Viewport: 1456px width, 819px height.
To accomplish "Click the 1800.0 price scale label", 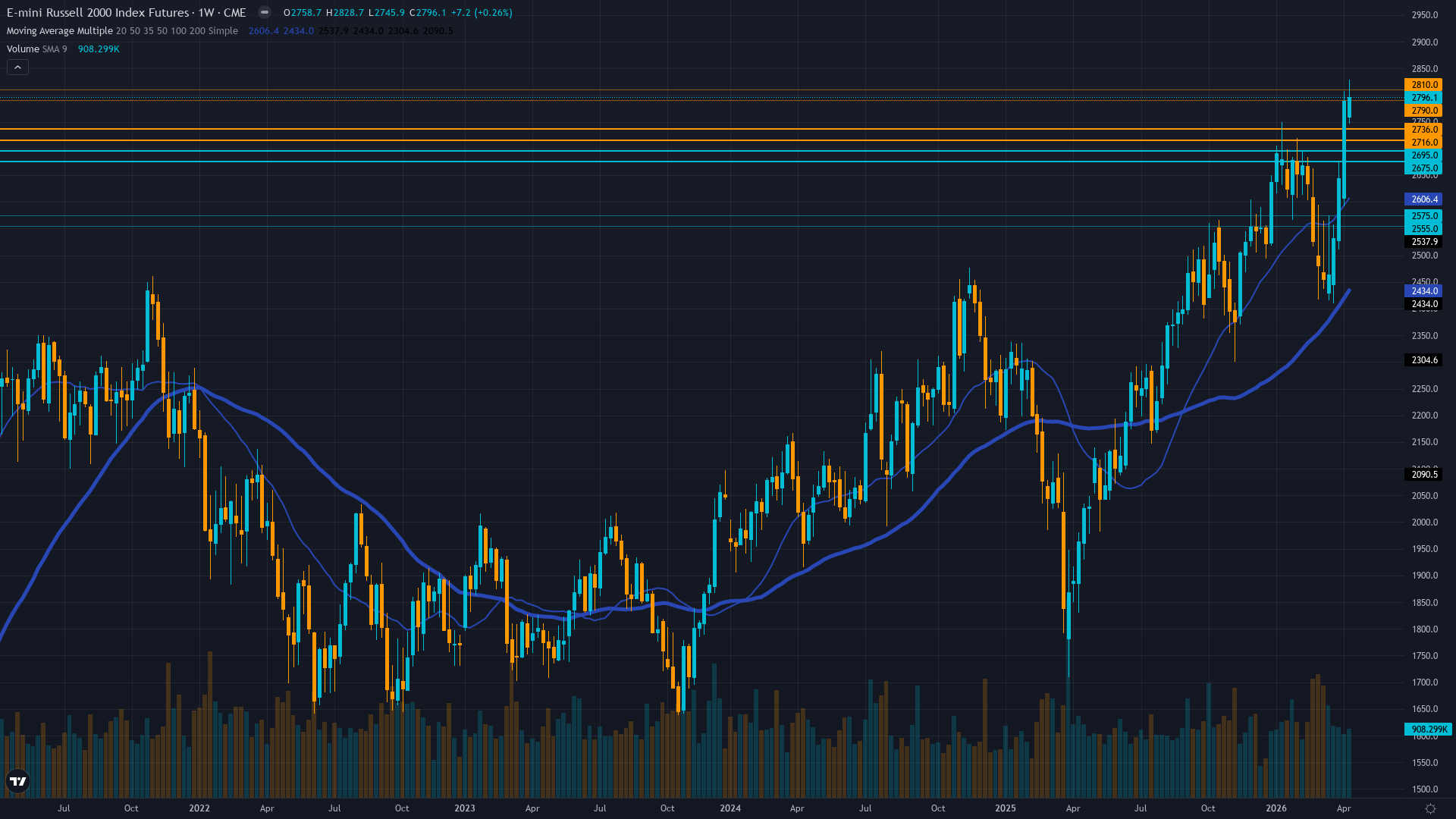I will coord(1425,629).
